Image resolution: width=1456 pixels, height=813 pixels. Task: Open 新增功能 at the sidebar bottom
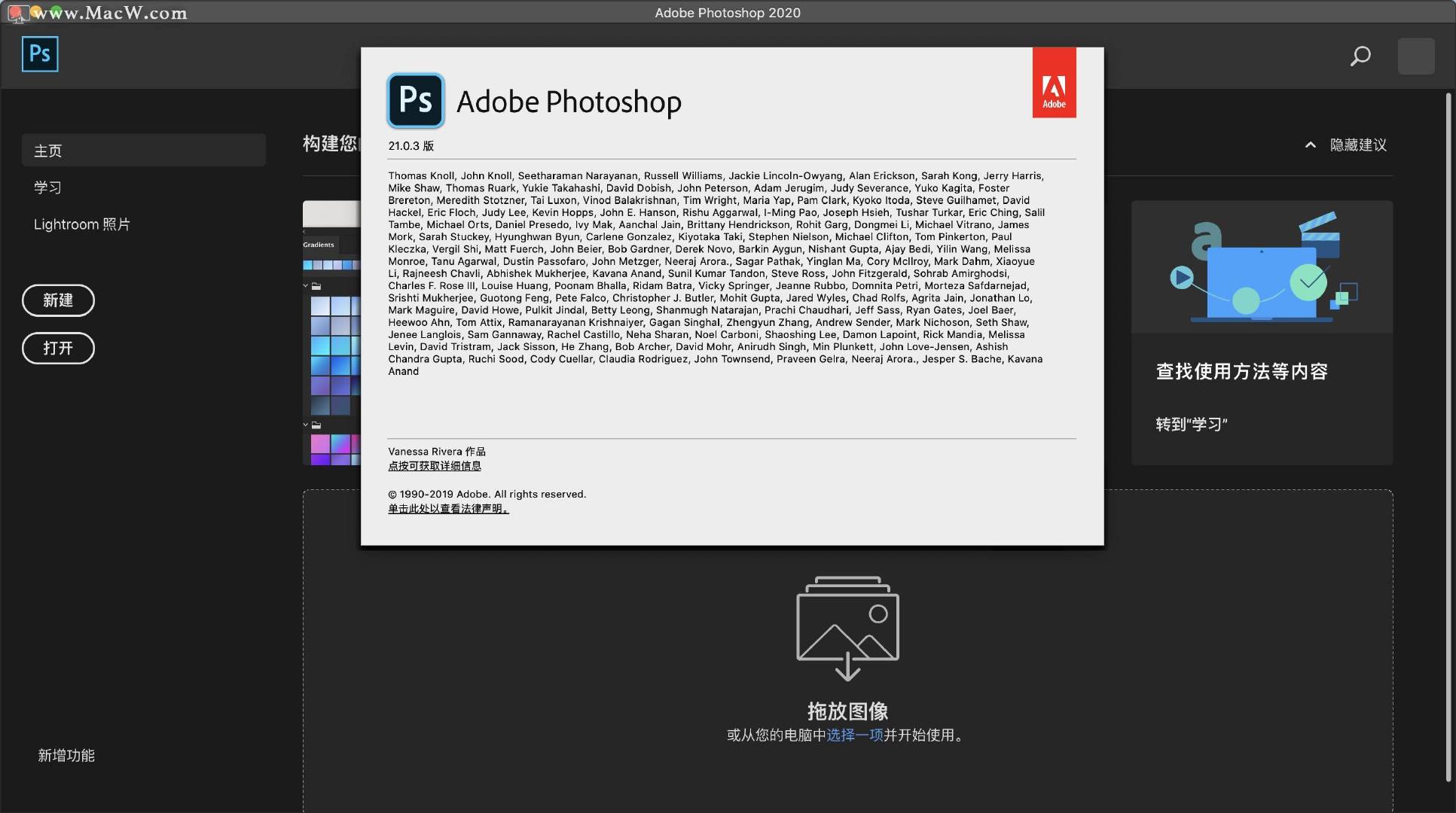(66, 755)
